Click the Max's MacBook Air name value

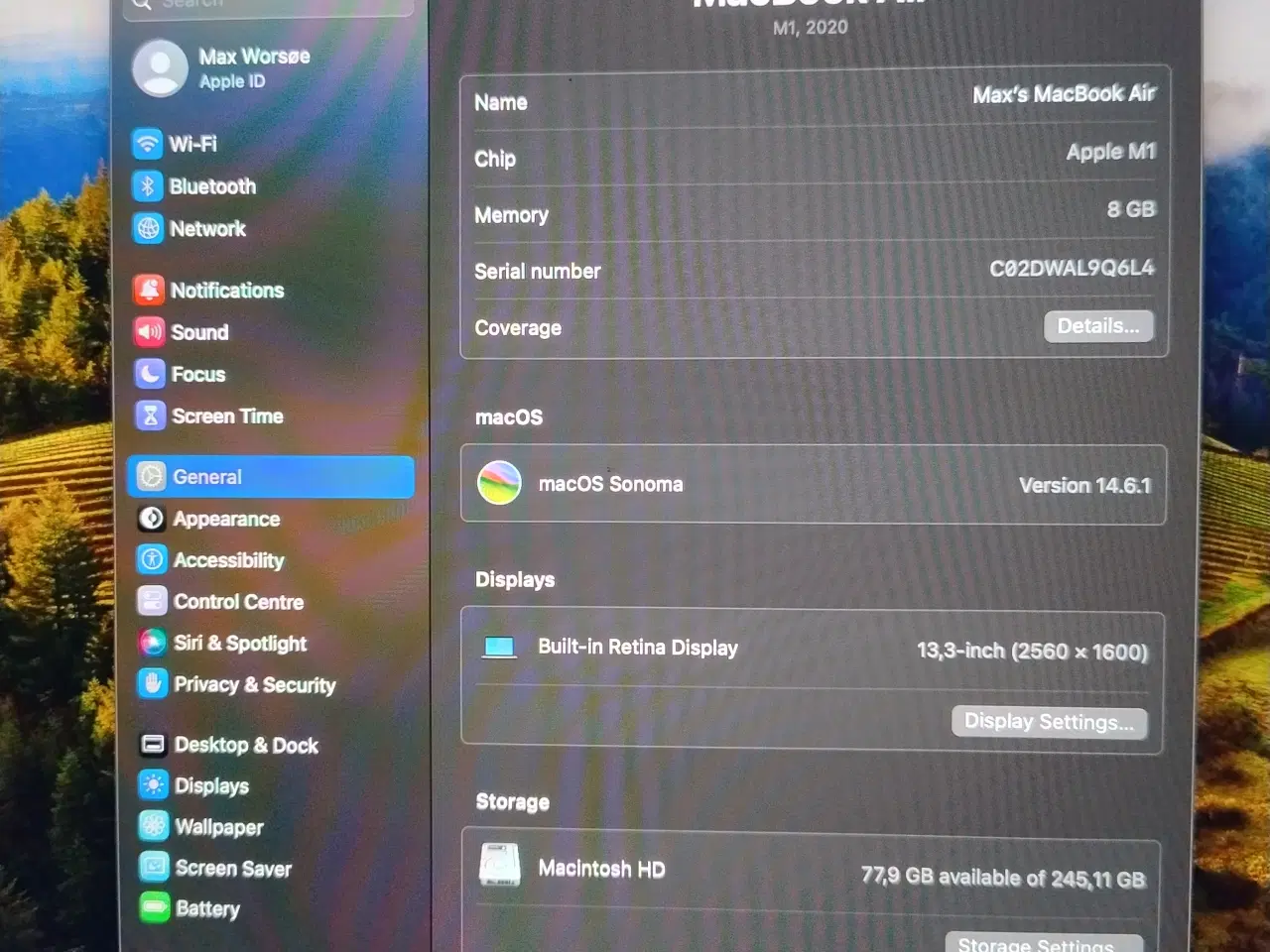coord(1064,94)
